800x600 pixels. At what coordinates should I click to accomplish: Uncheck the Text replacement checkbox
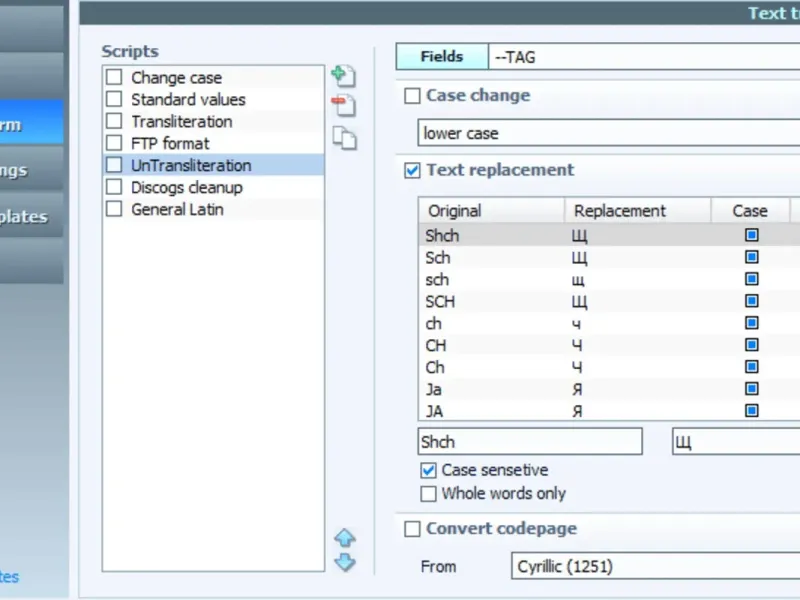[x=412, y=170]
